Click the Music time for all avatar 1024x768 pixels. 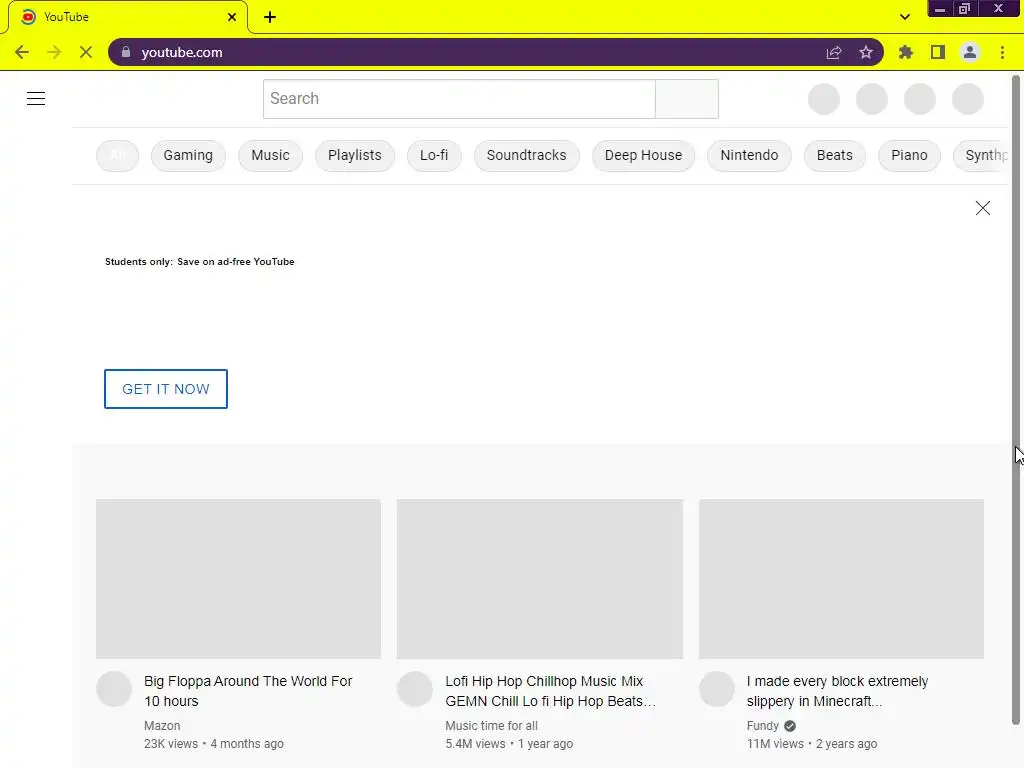pyautogui.click(x=415, y=689)
